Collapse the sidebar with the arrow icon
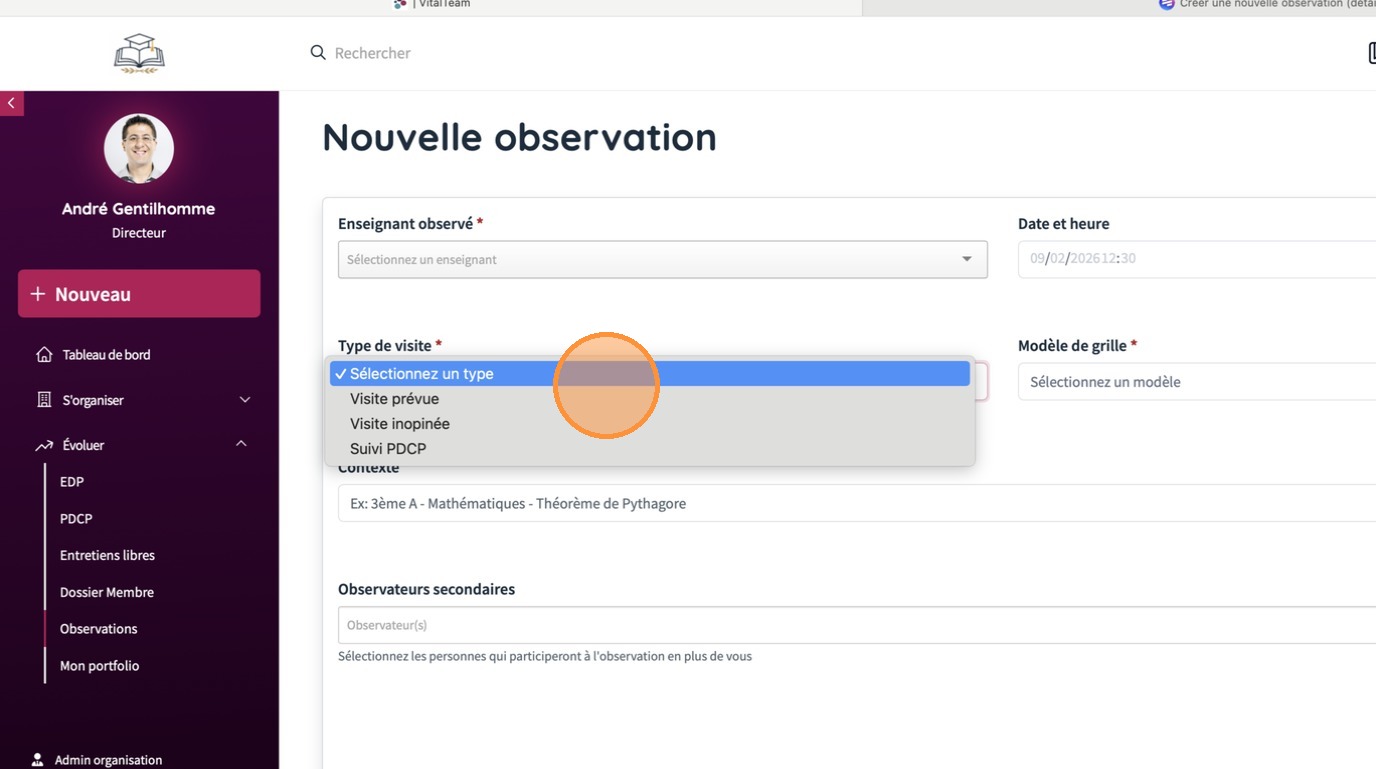1376x769 pixels. pyautogui.click(x=11, y=103)
